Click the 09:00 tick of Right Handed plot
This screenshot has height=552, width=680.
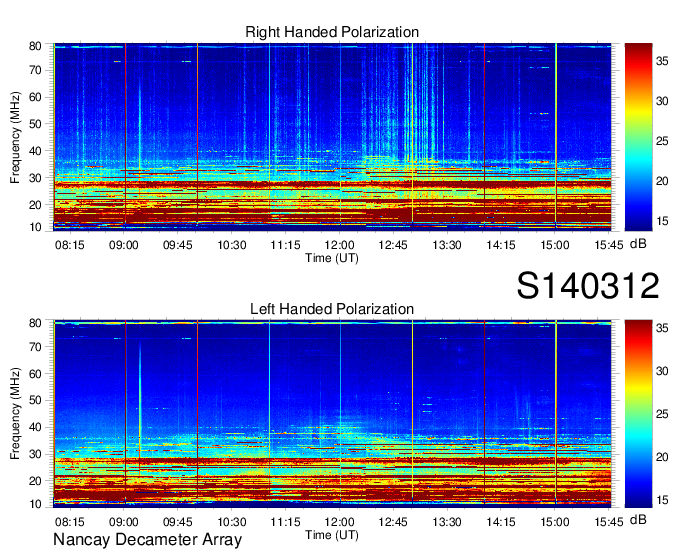[124, 245]
